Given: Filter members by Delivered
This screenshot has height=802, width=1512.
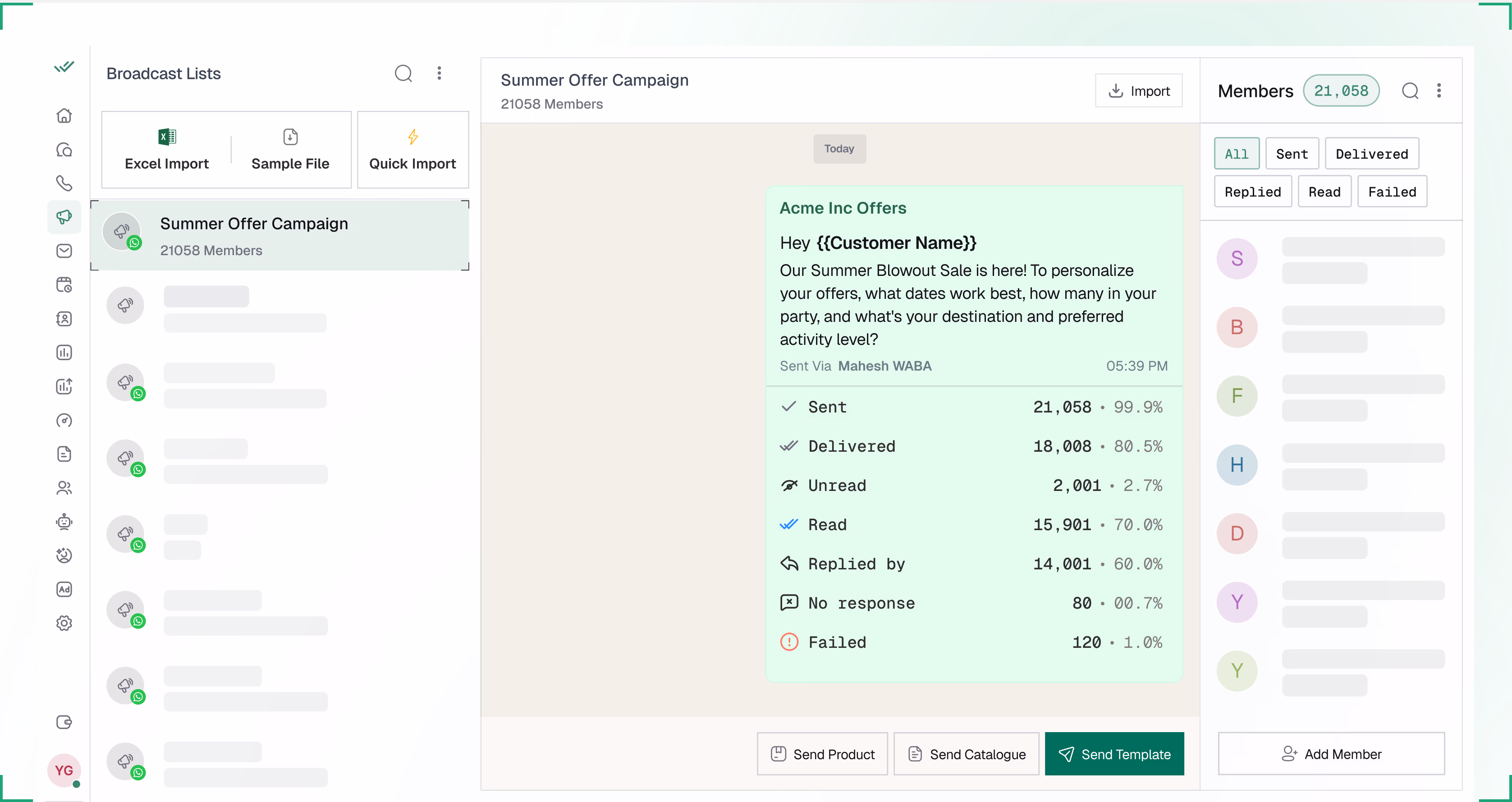Looking at the screenshot, I should [1371, 154].
